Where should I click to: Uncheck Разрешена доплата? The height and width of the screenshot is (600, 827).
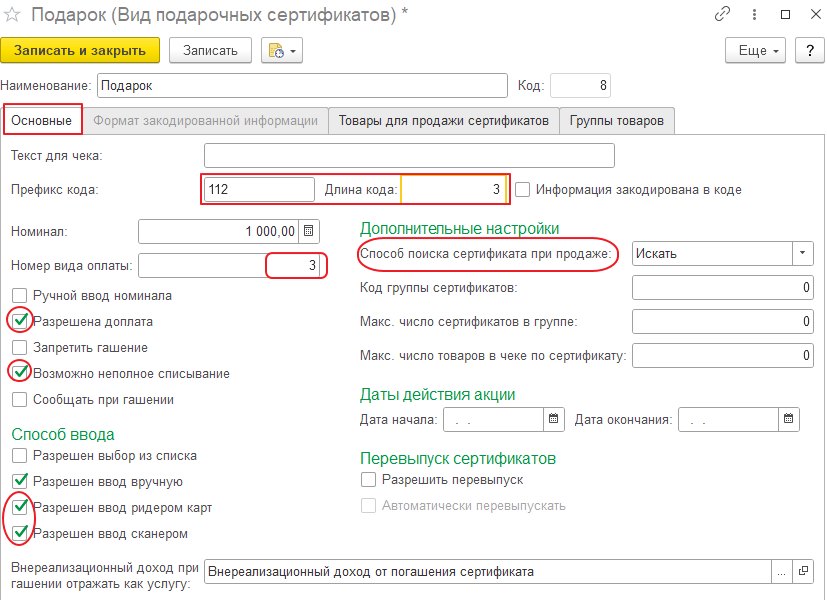20,321
